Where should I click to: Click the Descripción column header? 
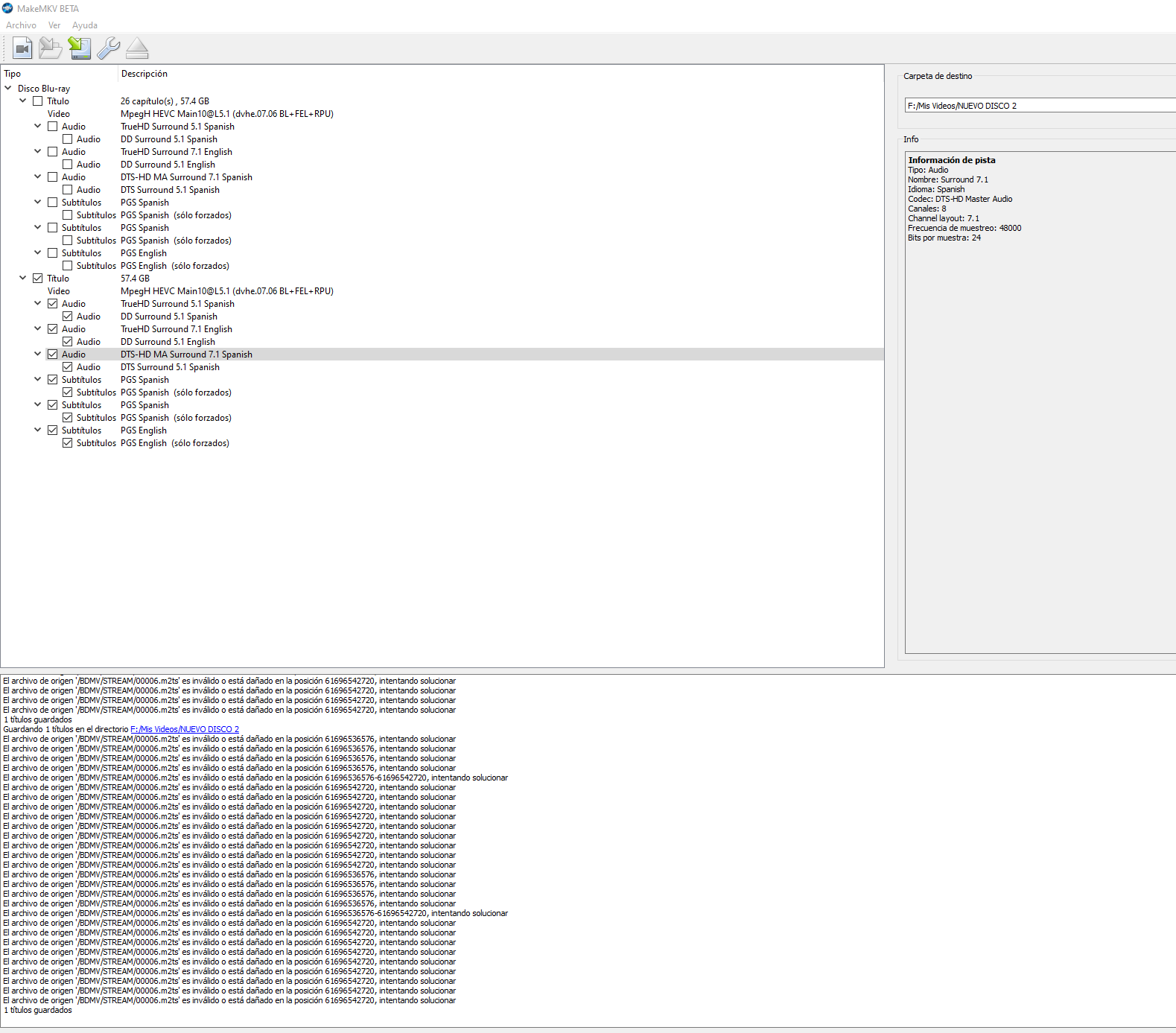(144, 74)
